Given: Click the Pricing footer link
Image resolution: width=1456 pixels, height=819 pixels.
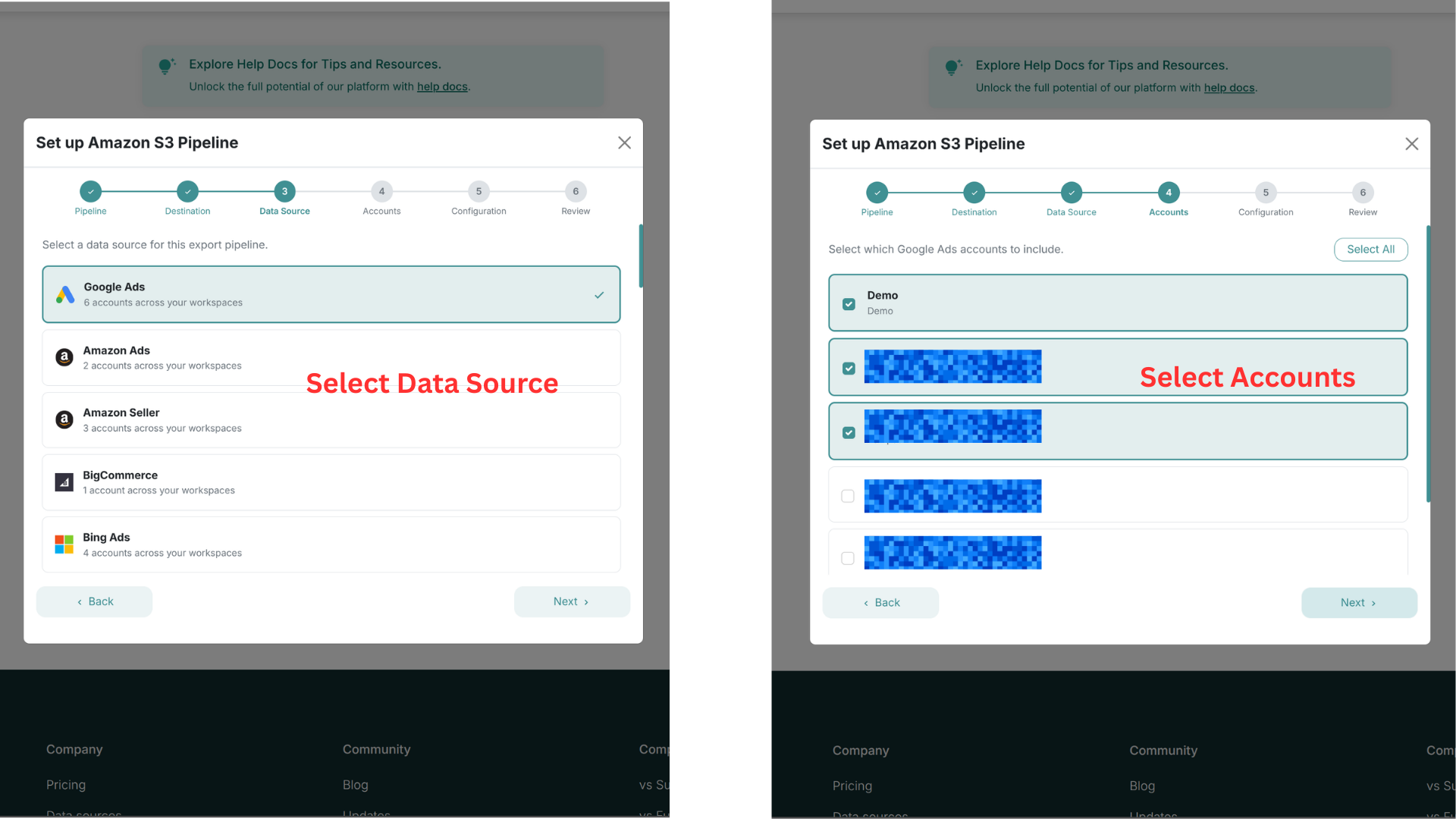Looking at the screenshot, I should tap(66, 785).
